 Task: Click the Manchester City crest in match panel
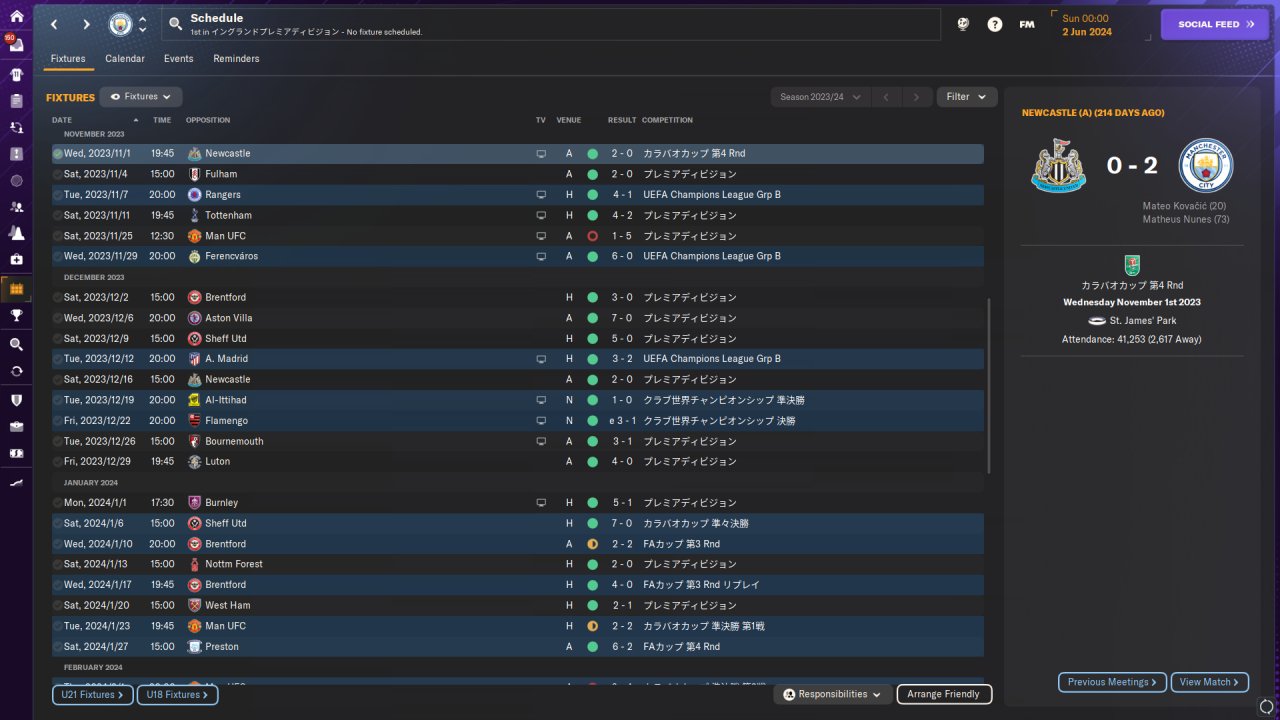1206,165
